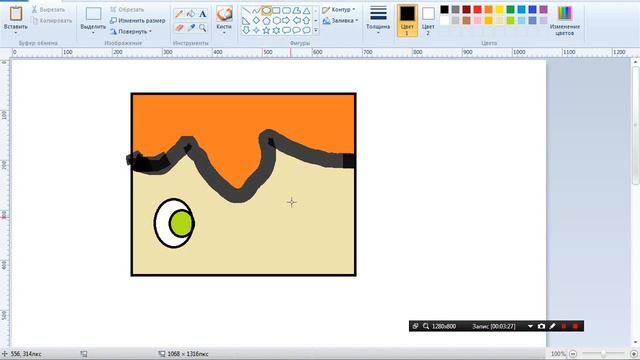Viewport: 640px width, 360px height.
Task: Pick the yellow color swatch
Action: click(500, 9)
